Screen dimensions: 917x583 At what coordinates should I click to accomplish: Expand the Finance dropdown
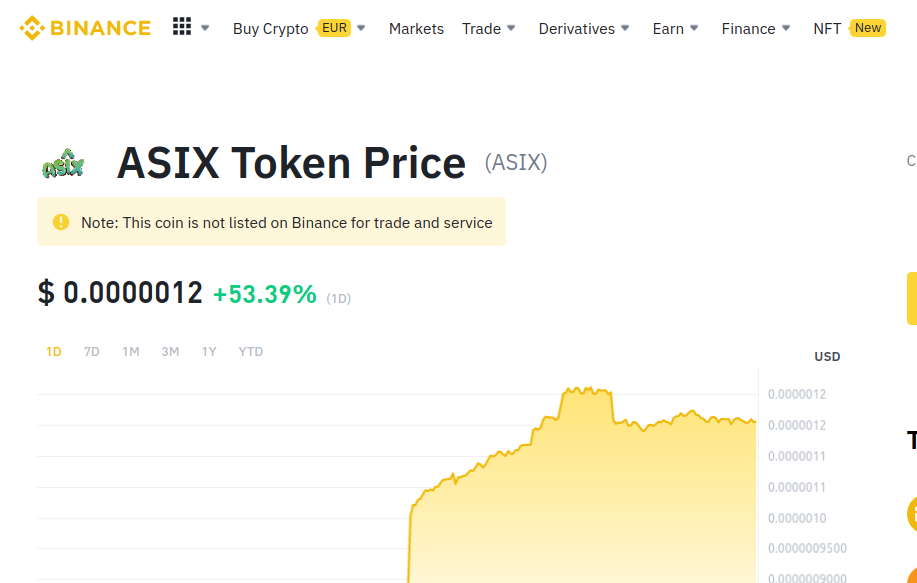pos(756,29)
